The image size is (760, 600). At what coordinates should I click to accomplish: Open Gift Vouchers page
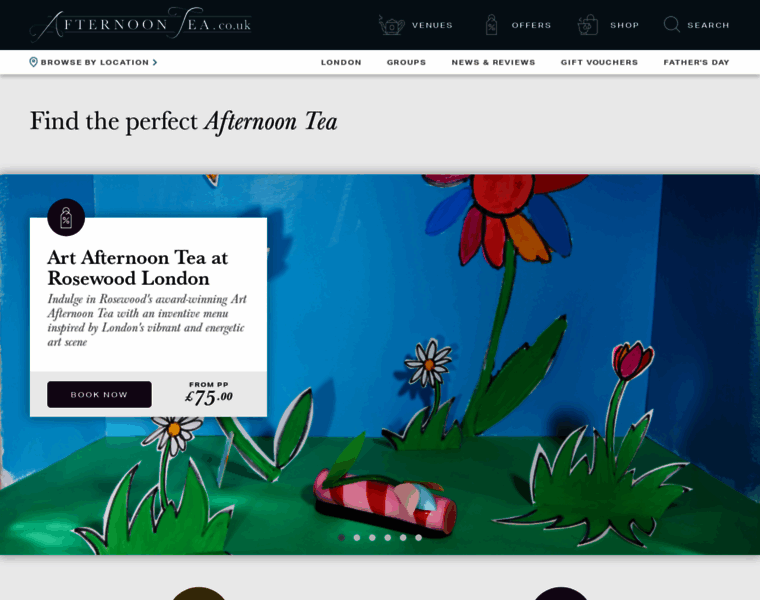coord(599,62)
